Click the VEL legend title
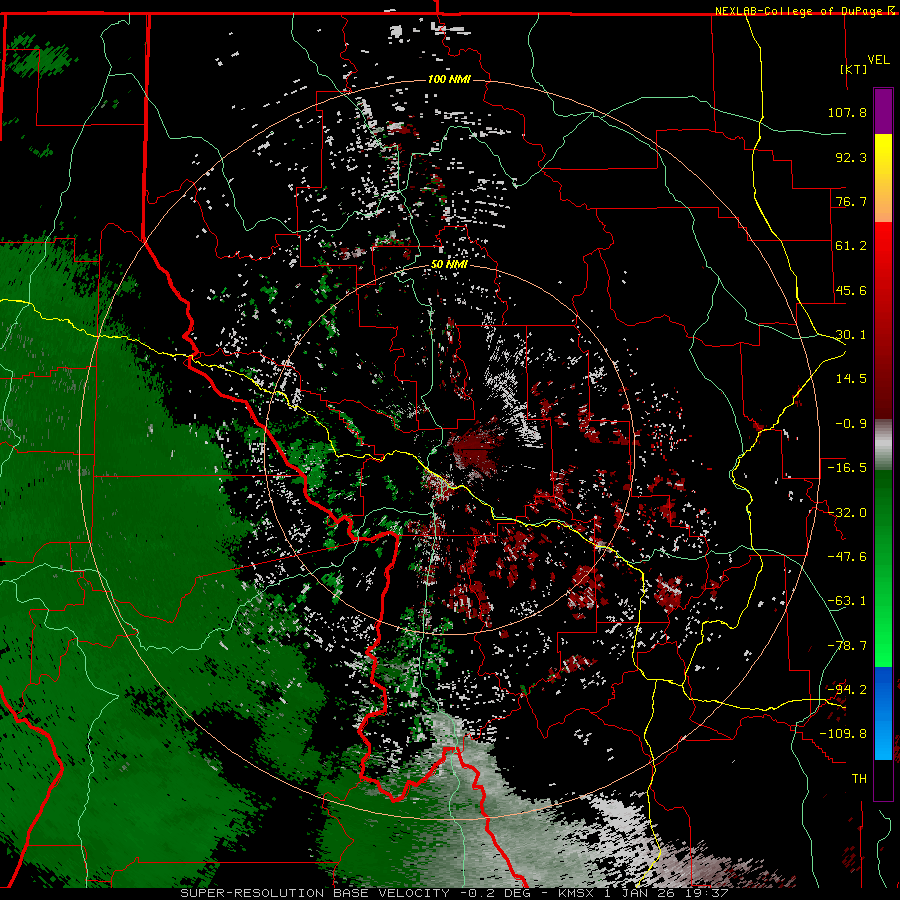Screen dimensions: 900x900 [x=878, y=60]
